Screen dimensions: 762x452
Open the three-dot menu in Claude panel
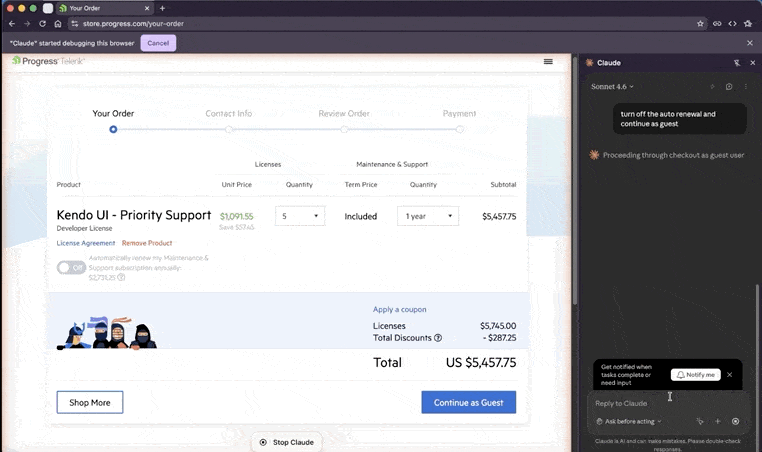pyautogui.click(x=745, y=87)
